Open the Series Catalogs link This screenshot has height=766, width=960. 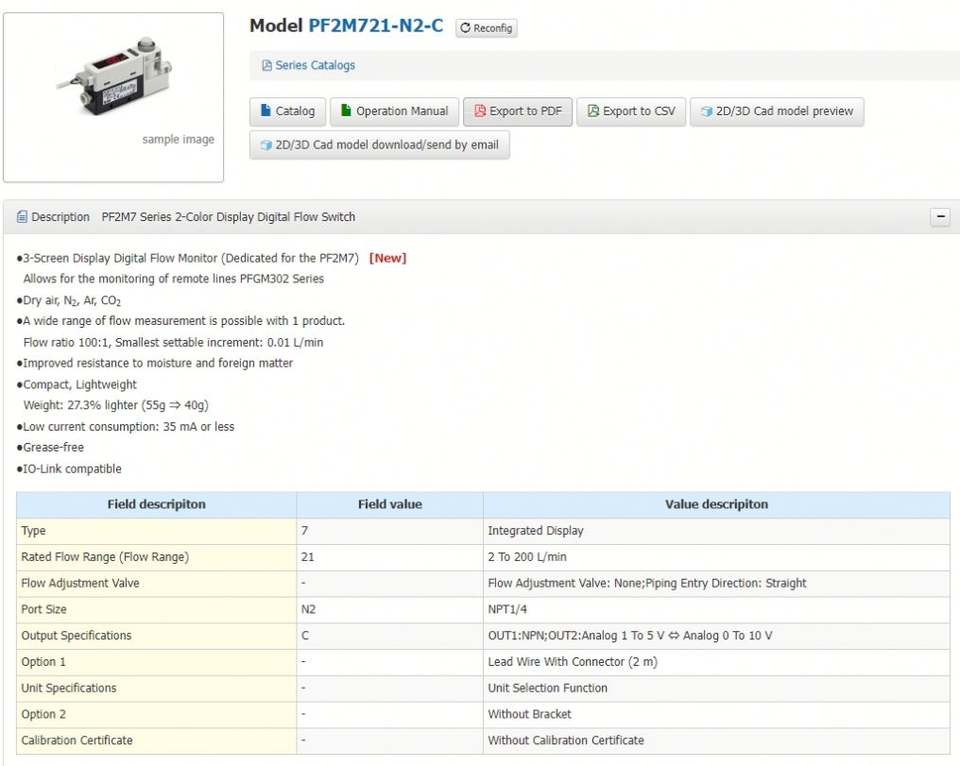point(315,66)
